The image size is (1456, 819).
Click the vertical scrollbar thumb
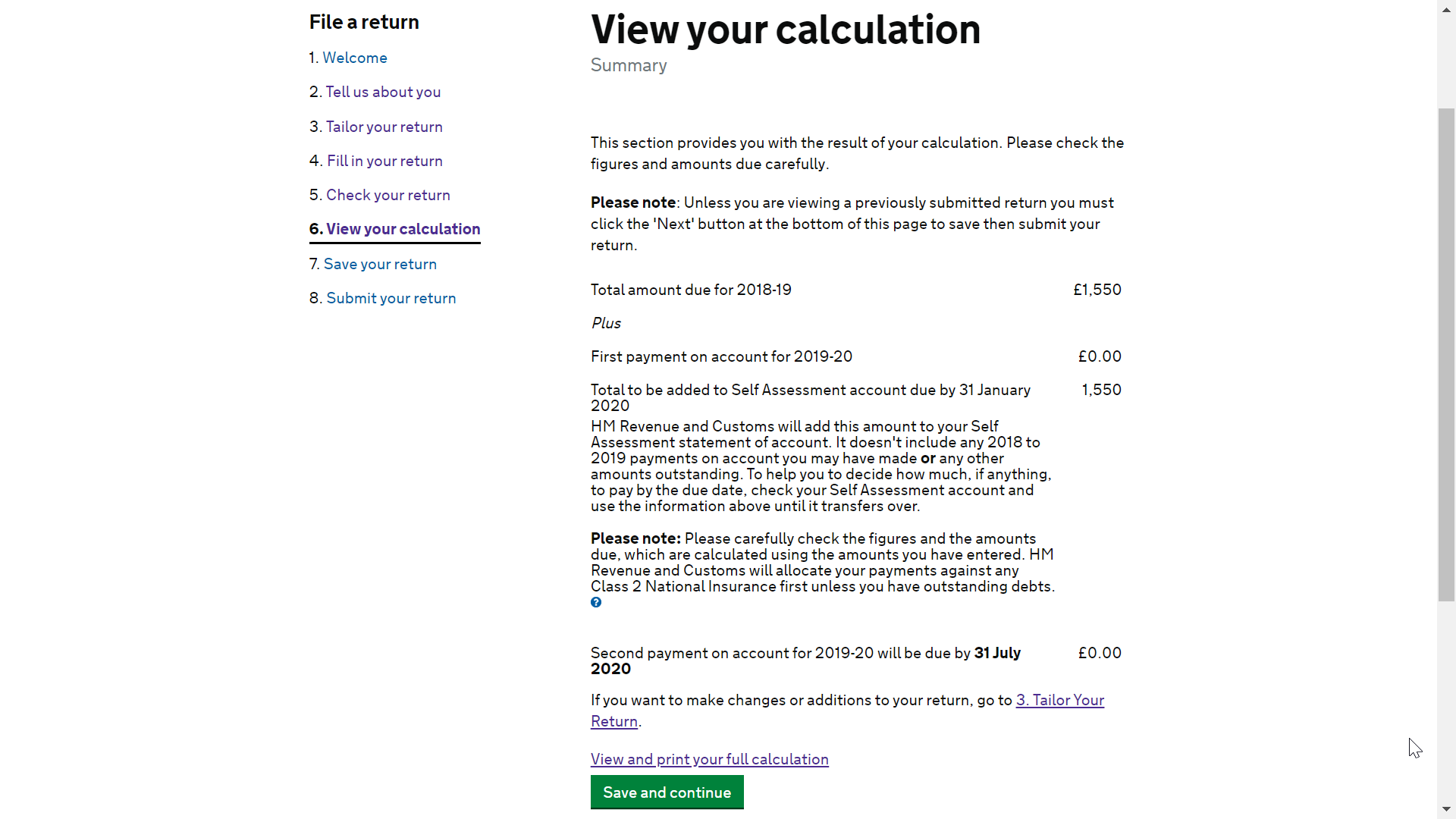pos(1447,355)
